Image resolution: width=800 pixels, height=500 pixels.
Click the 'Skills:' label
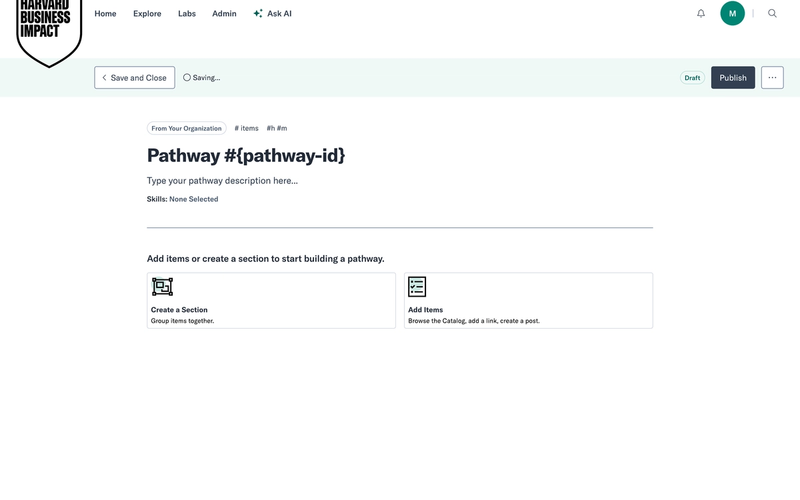tap(157, 199)
